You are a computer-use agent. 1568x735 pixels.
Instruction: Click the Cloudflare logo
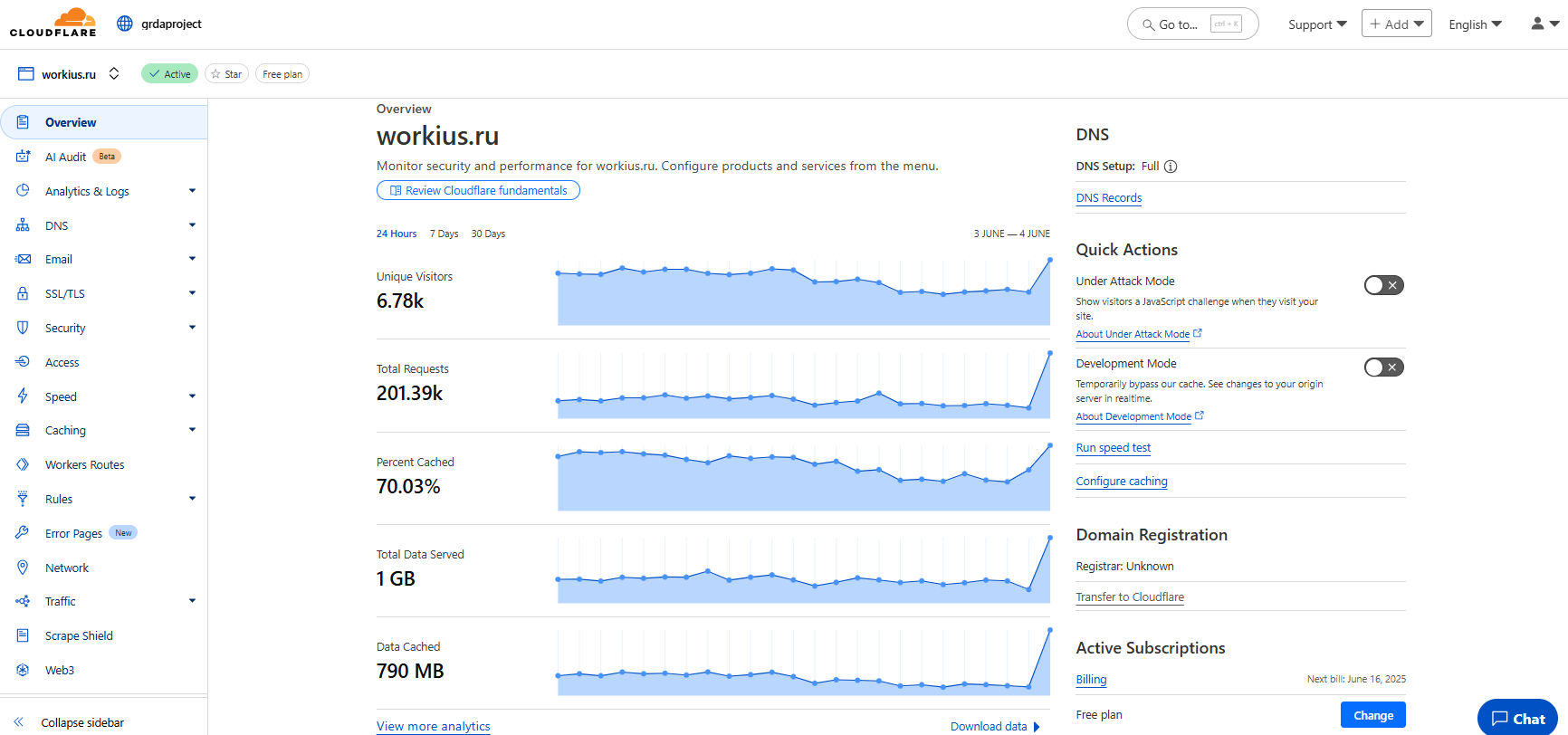pyautogui.click(x=53, y=22)
